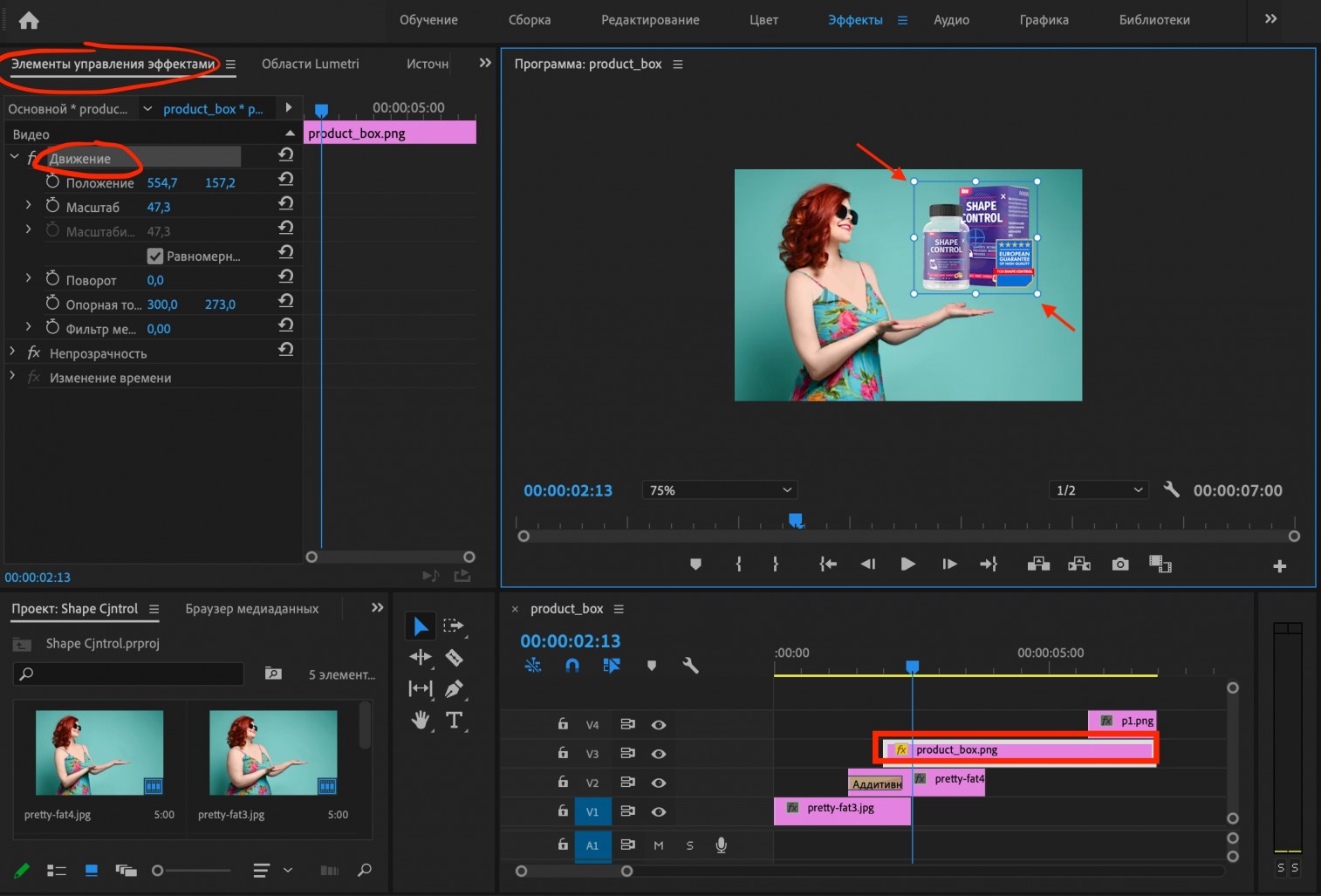
Task: Add marker in timeline header
Action: 651,666
